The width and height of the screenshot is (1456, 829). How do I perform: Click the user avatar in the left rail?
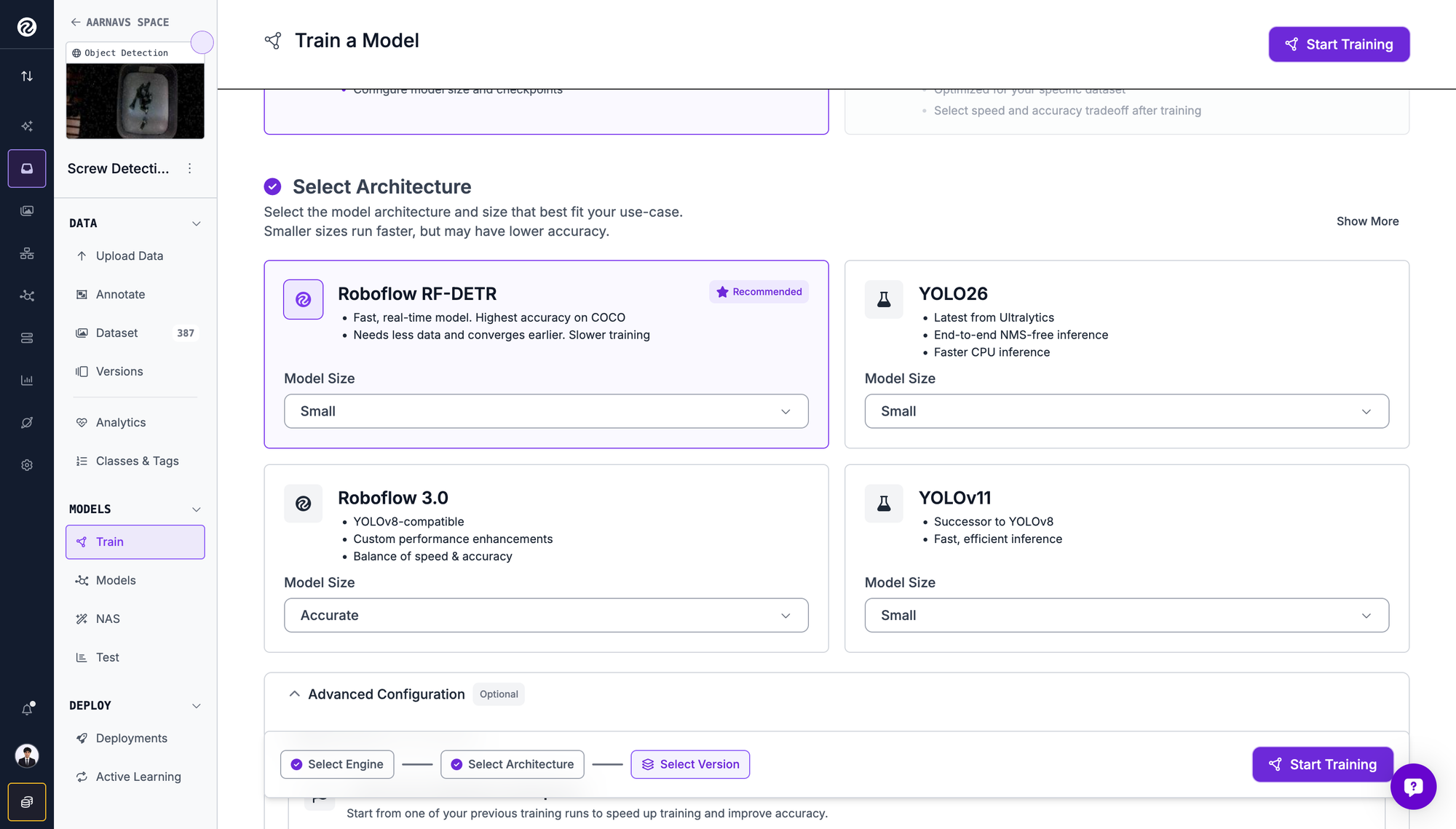coord(27,755)
